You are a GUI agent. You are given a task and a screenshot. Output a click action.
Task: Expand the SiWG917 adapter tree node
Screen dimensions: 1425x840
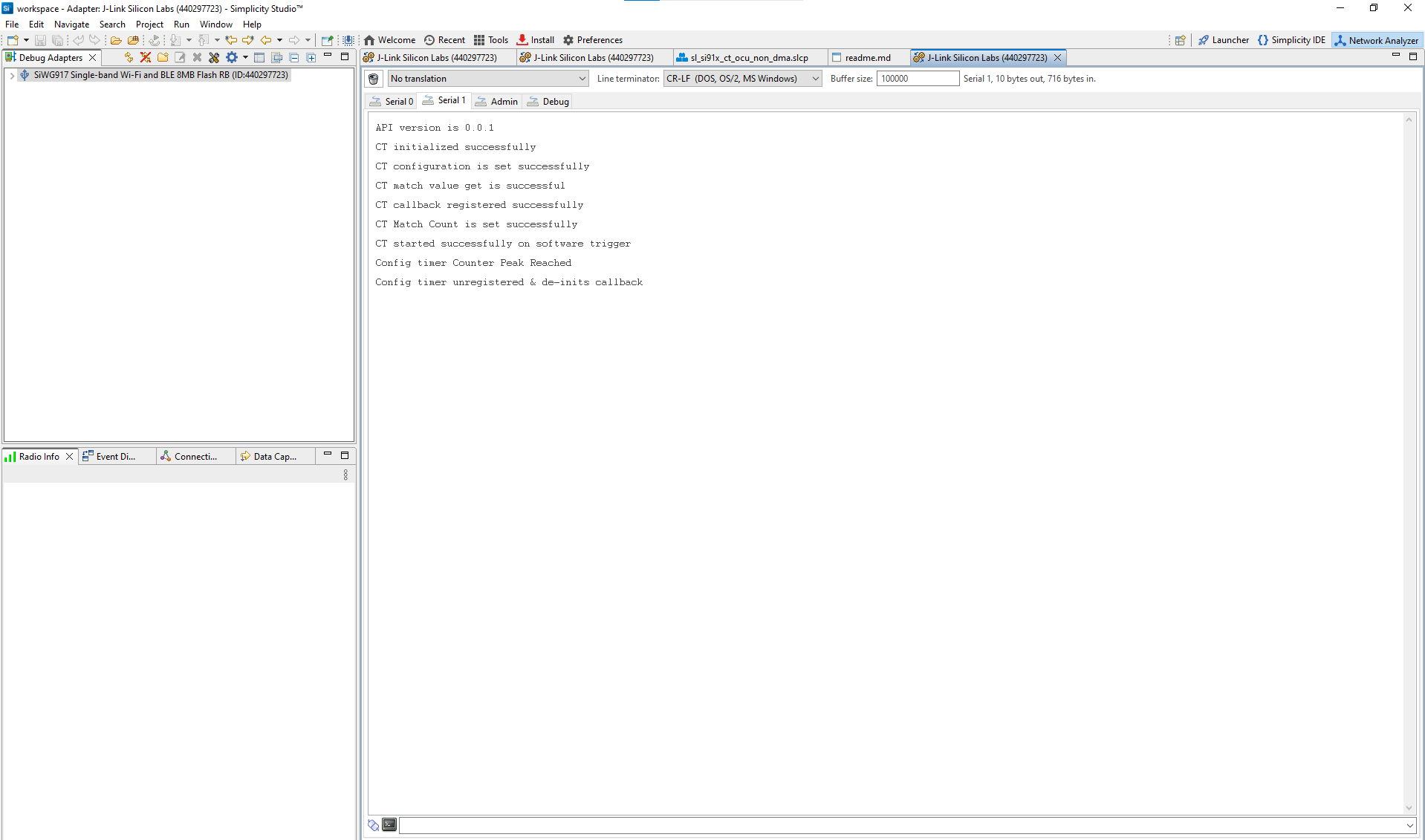(12, 75)
